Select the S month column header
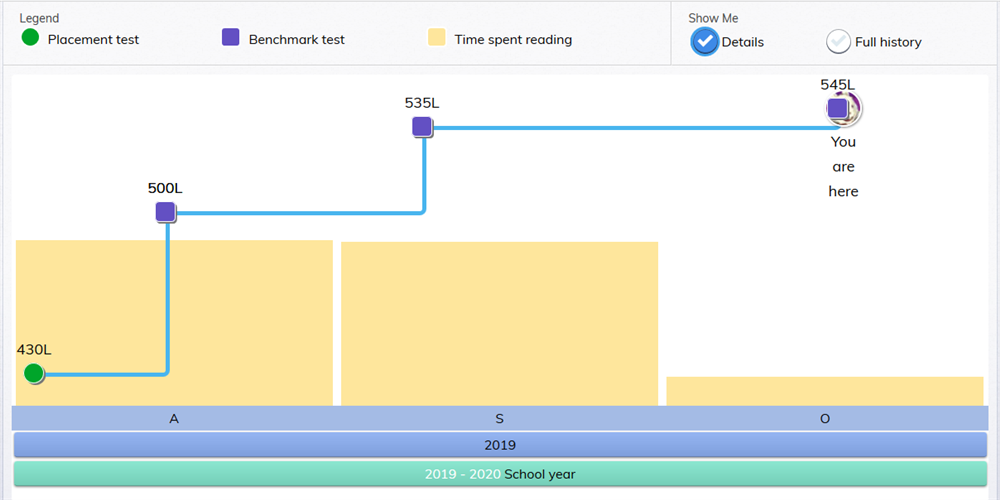The height and width of the screenshot is (500, 1000). 499,419
